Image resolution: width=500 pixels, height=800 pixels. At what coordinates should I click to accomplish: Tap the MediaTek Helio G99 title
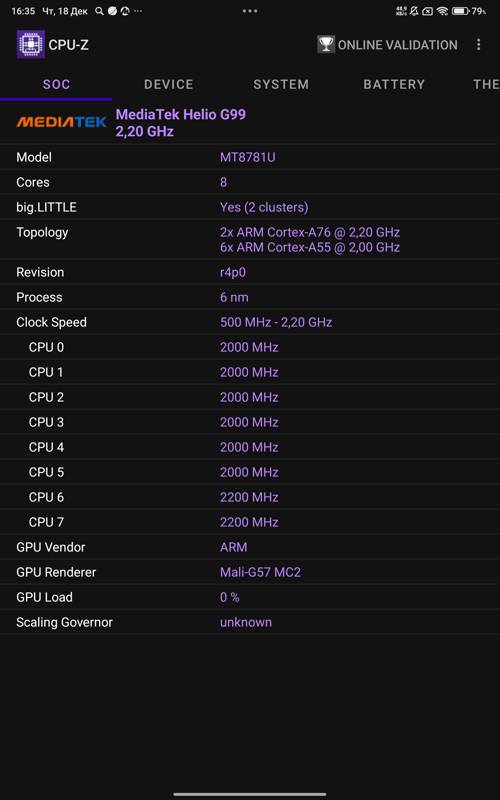point(181,114)
